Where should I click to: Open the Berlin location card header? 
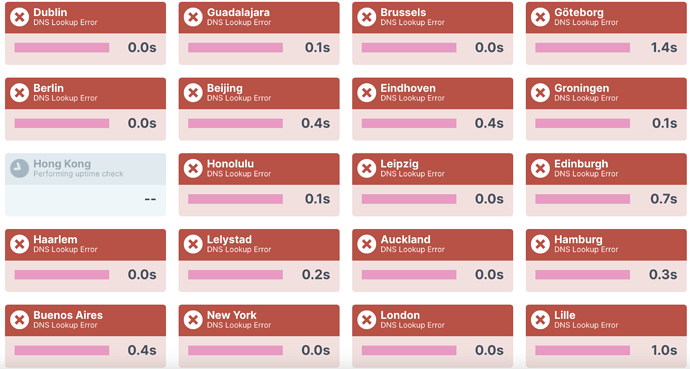click(x=85, y=93)
